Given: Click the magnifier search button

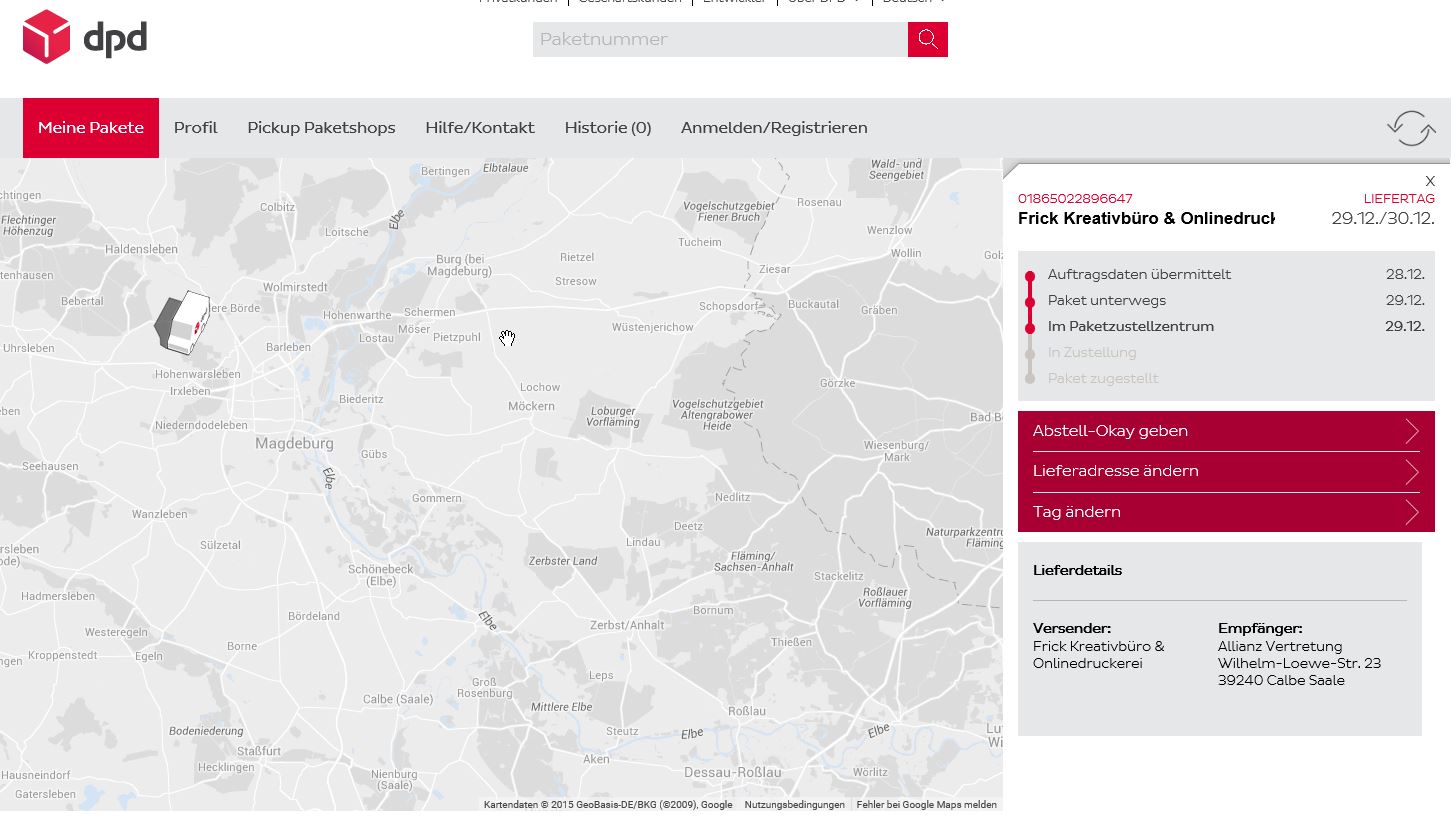Looking at the screenshot, I should click(x=927, y=39).
